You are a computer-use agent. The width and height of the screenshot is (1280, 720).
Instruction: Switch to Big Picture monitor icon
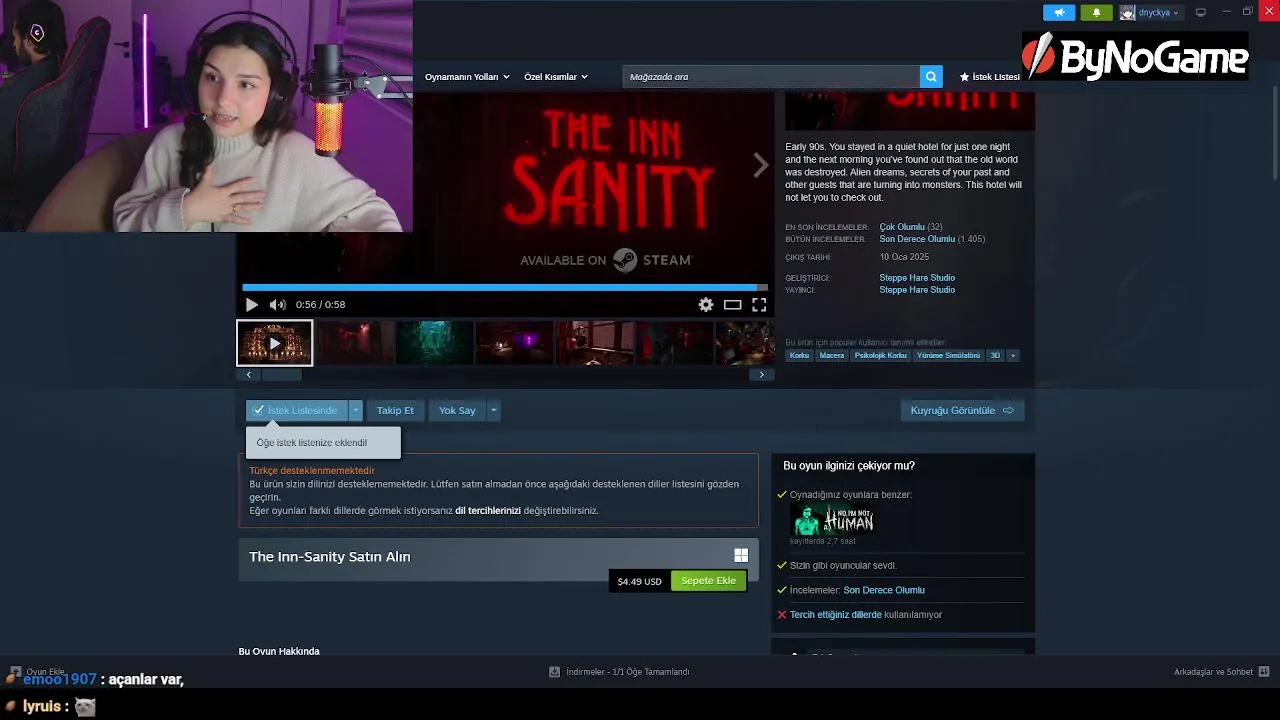(1201, 12)
